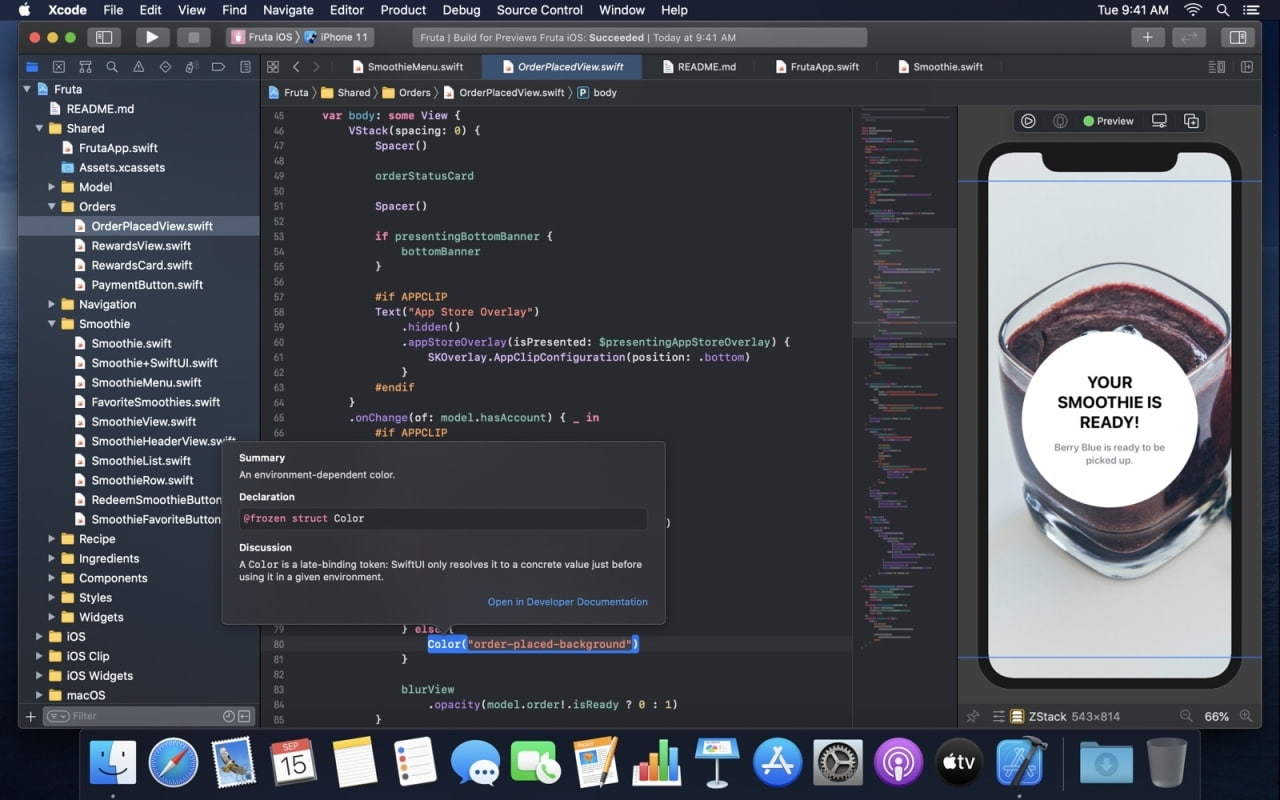Open the Find navigator in Xcode's sidebar
Image resolution: width=1280 pixels, height=800 pixels.
coord(112,66)
